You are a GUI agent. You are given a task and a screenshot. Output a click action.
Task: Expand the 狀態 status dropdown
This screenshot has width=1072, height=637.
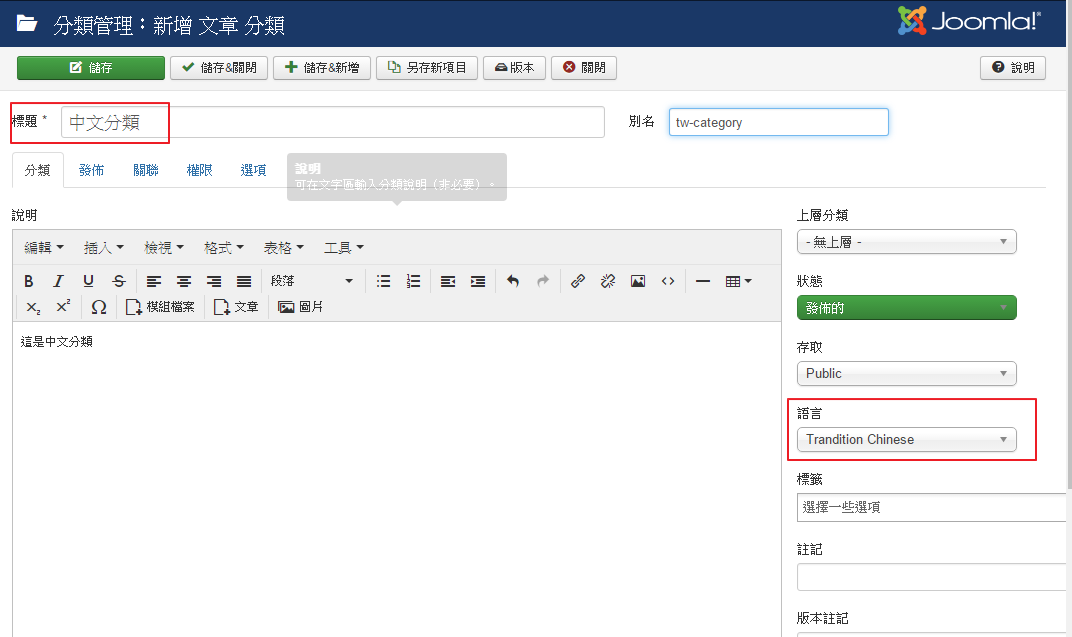pyautogui.click(x=906, y=308)
